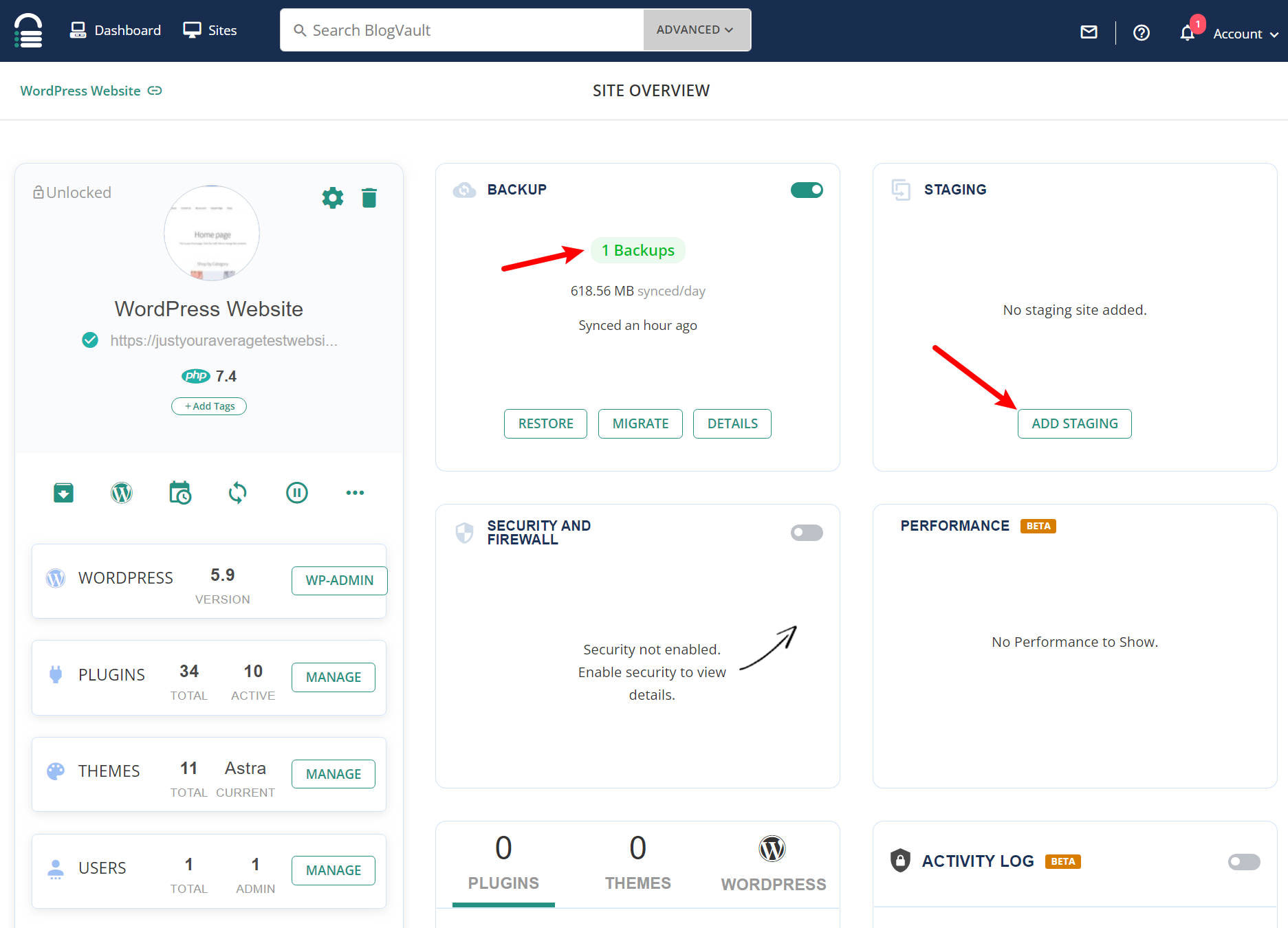Focus the Search BlogVault input field
This screenshot has height=928, width=1288.
[468, 30]
